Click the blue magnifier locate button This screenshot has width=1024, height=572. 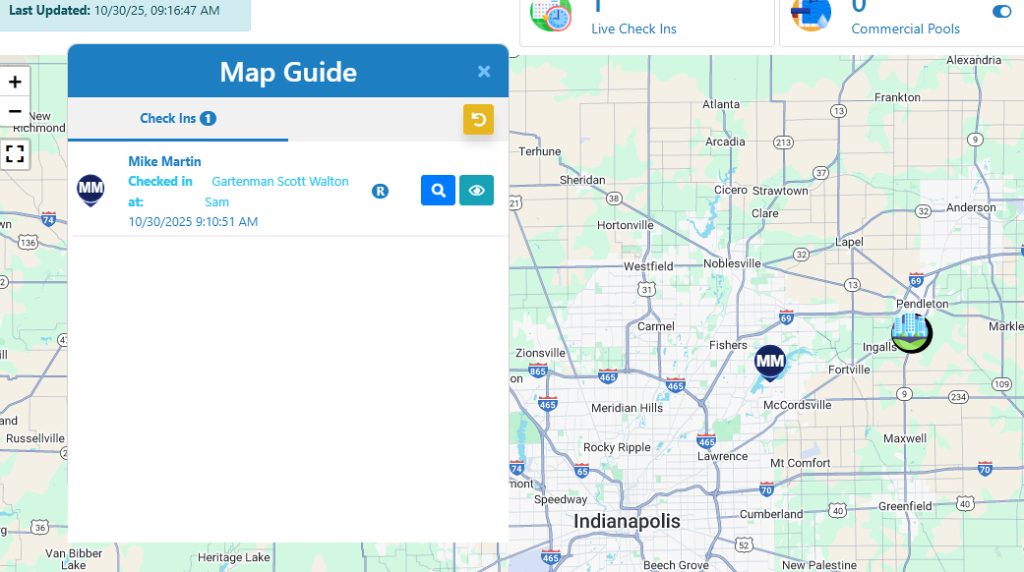pyautogui.click(x=438, y=190)
